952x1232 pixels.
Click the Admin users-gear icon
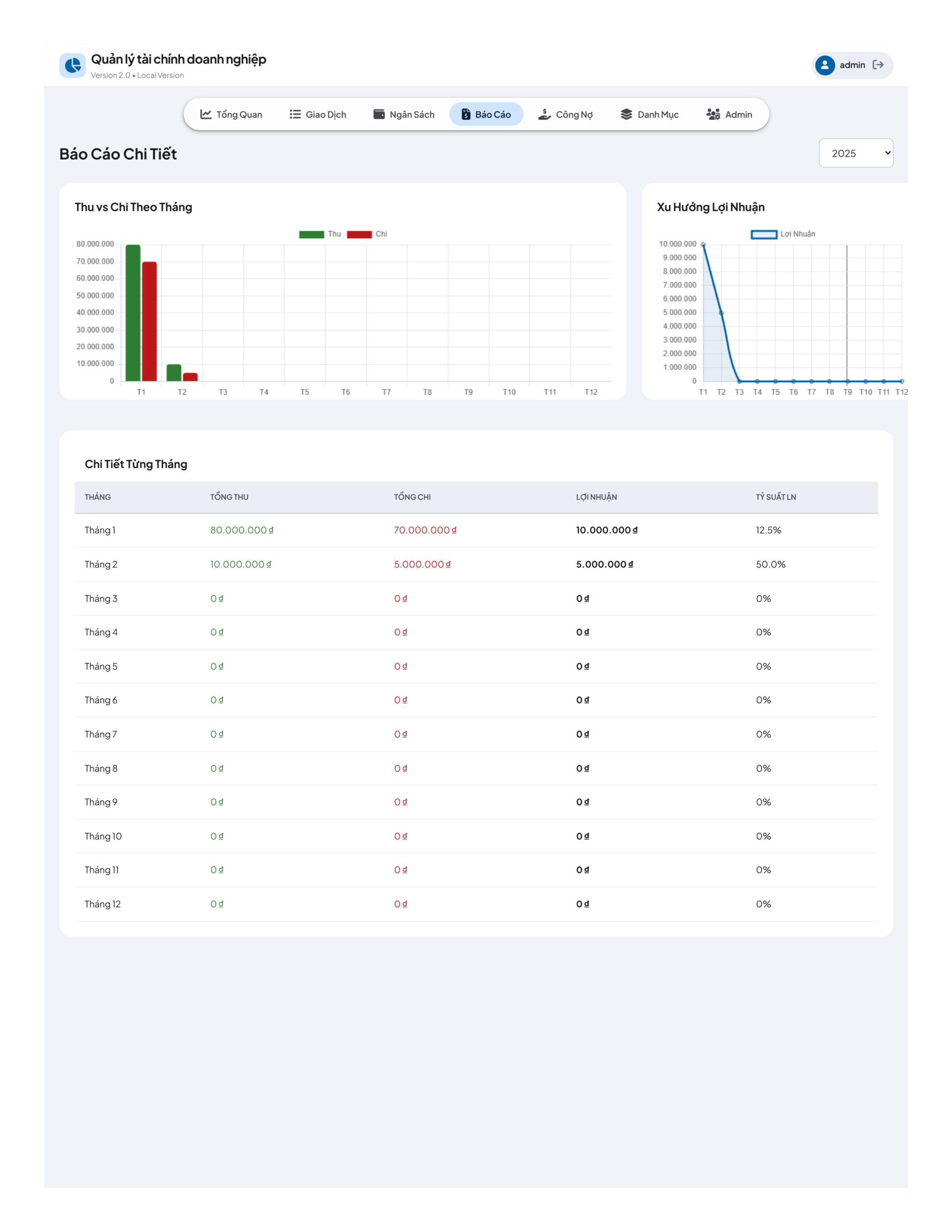713,115
